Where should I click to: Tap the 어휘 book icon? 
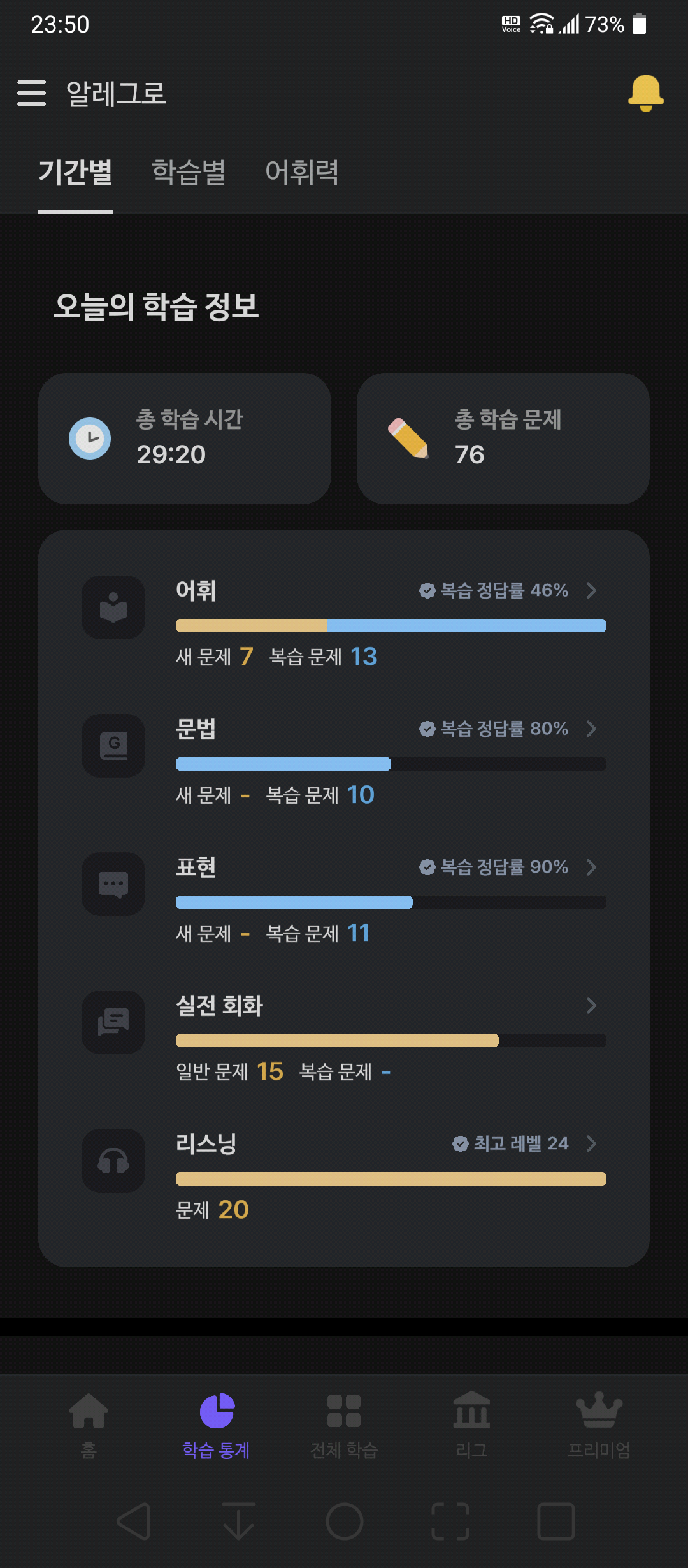pos(113,607)
